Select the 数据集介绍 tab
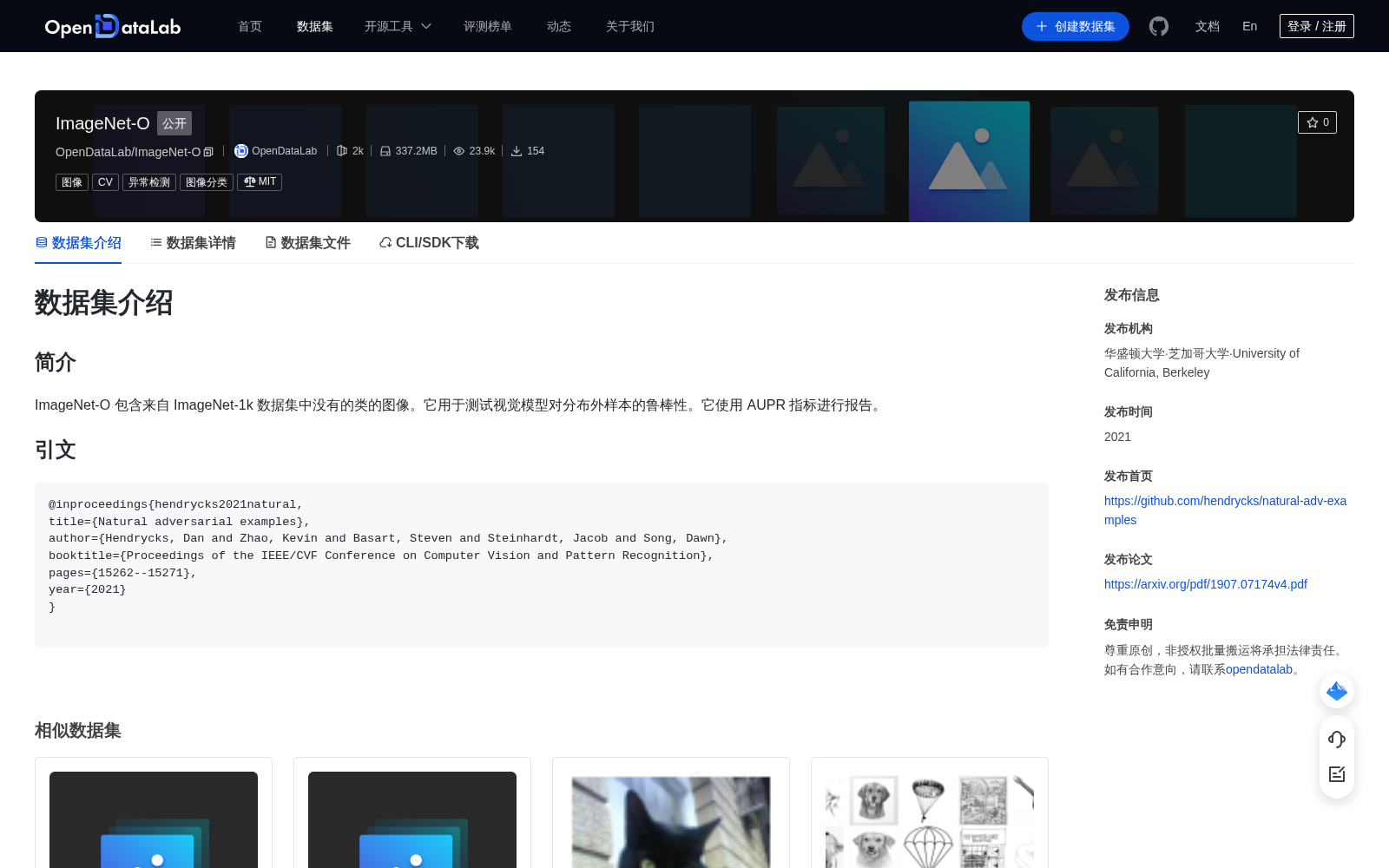This screenshot has width=1389, height=868. [78, 243]
